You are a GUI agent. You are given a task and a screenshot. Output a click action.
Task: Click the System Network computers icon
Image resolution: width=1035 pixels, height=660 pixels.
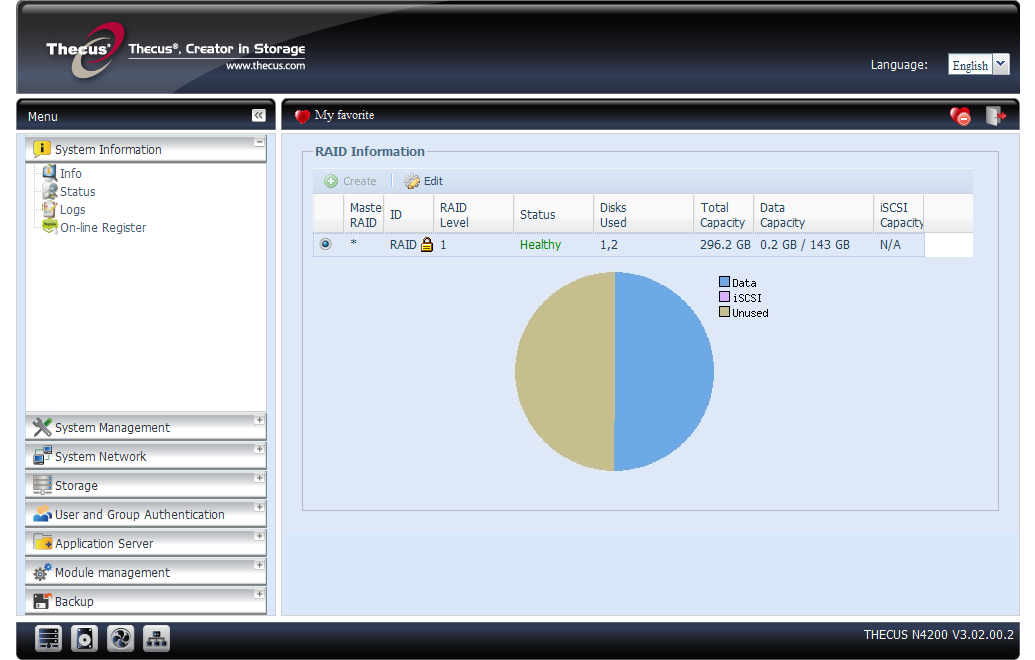(x=42, y=456)
